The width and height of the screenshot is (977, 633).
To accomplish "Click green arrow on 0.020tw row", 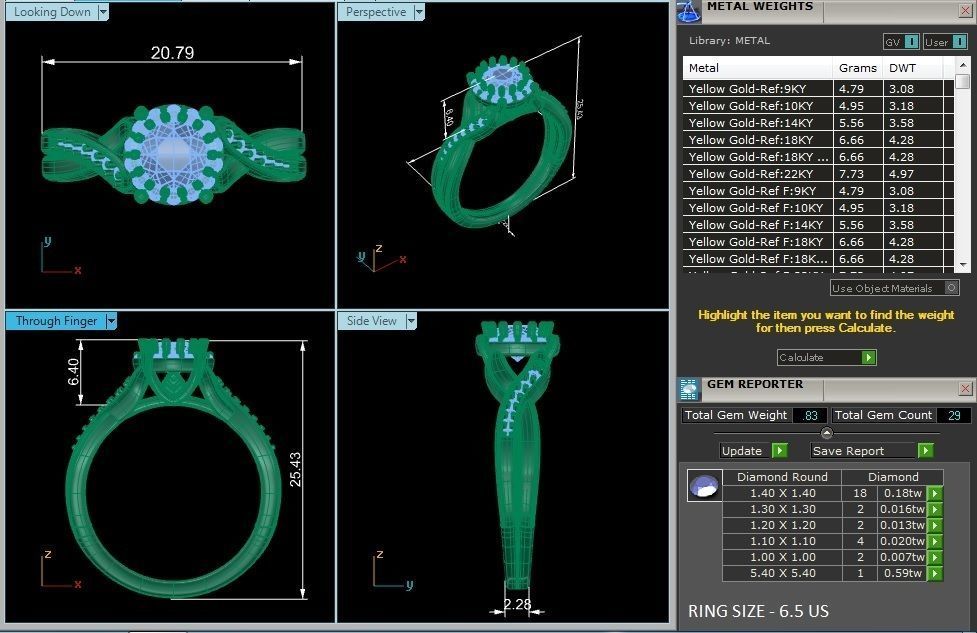I will [x=935, y=541].
